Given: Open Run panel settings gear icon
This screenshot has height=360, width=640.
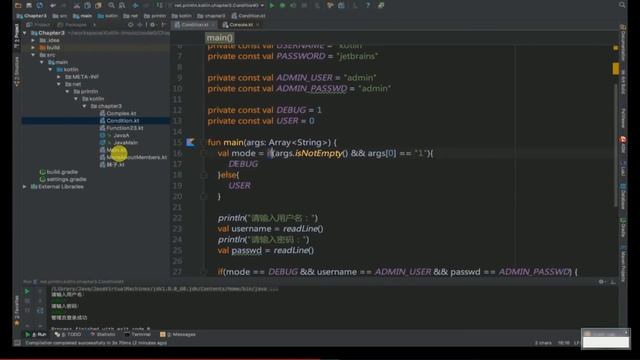Looking at the screenshot, I should click(x=601, y=282).
